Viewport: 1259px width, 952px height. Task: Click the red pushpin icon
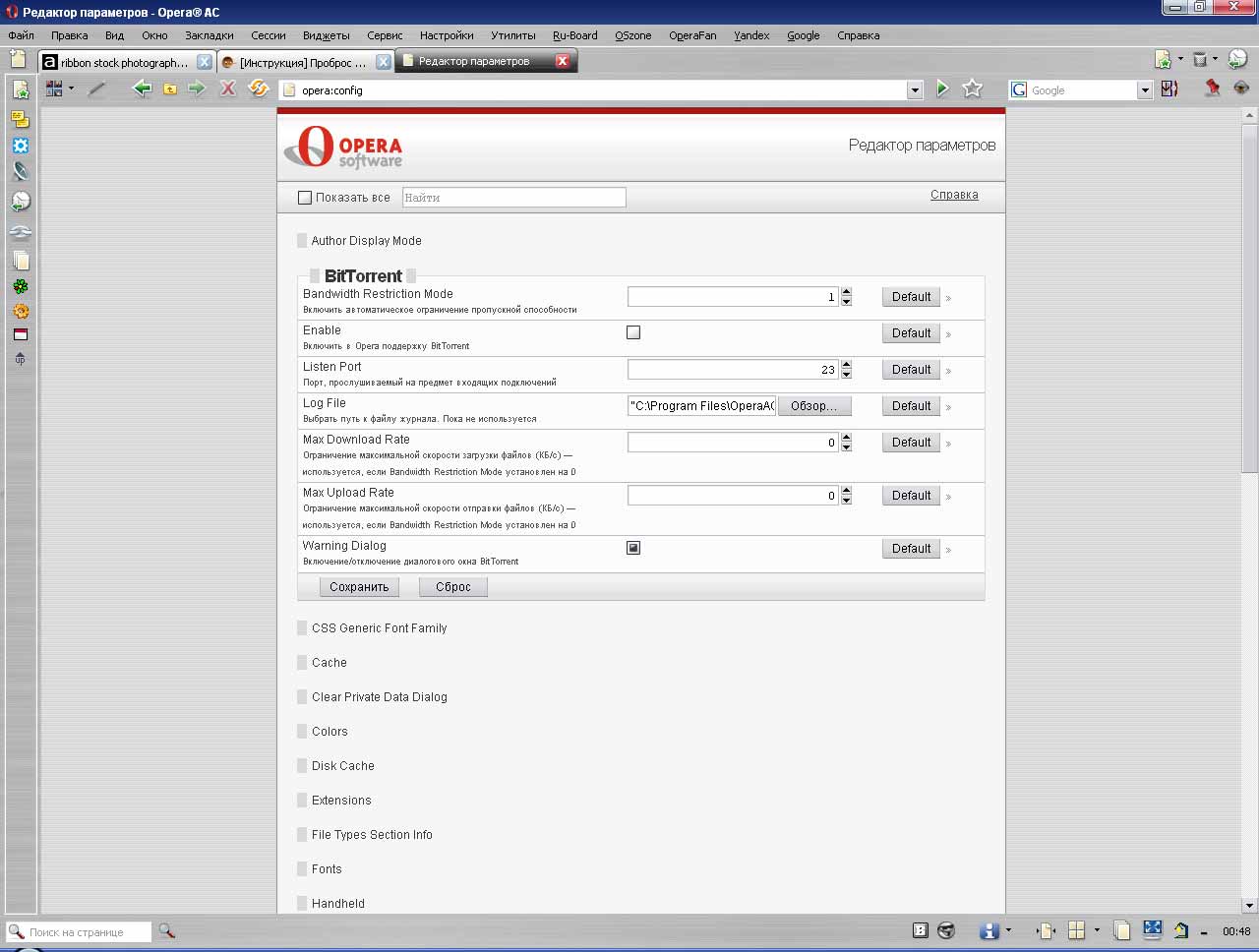point(1212,89)
